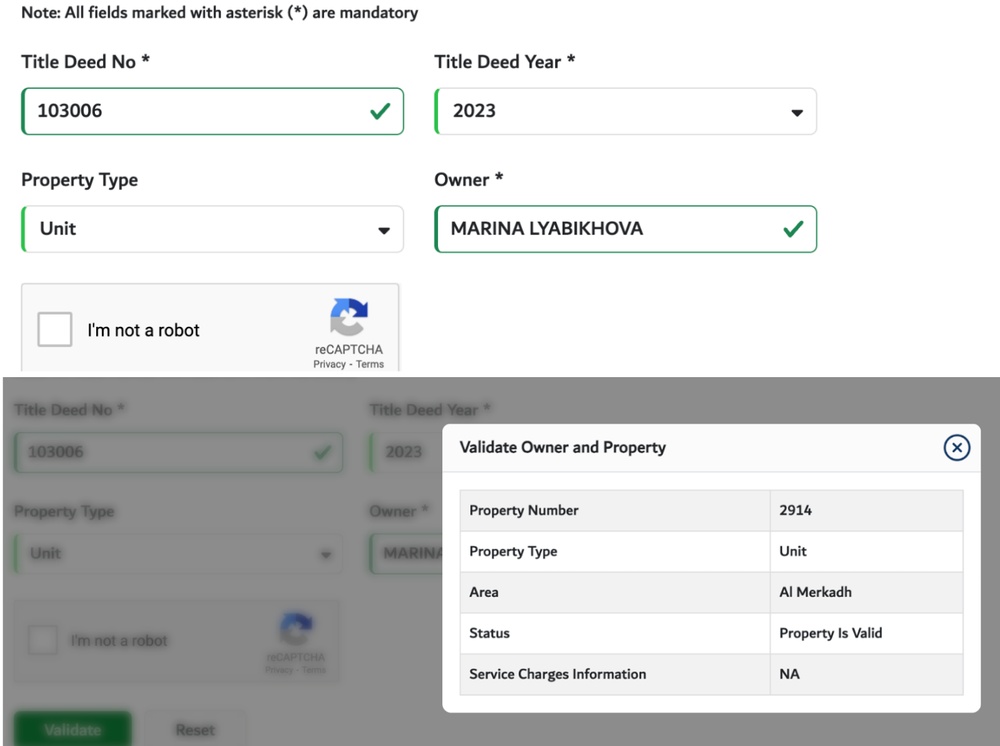Select the Property Number value 2914 in the dialog
The height and width of the screenshot is (746, 1000).
[796, 510]
